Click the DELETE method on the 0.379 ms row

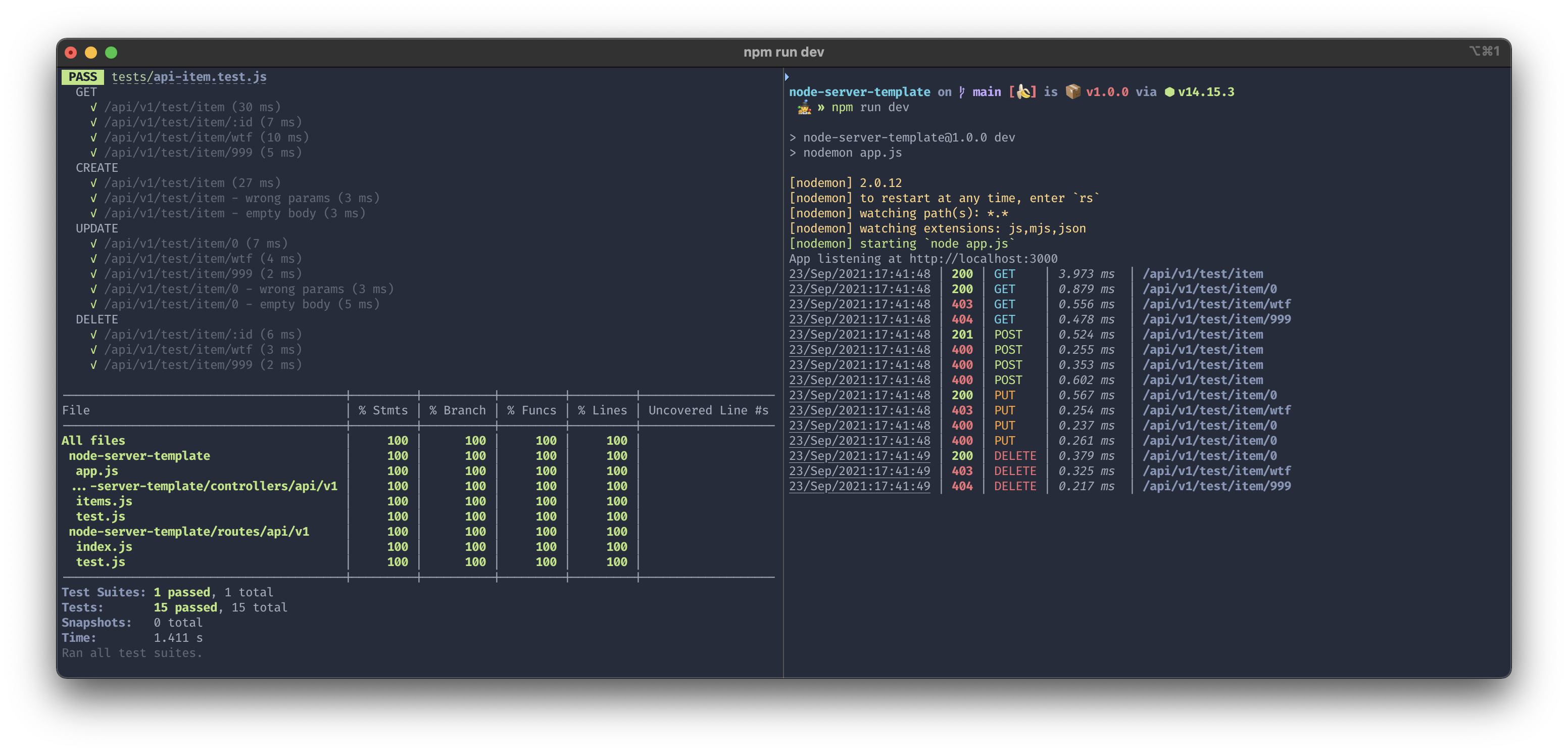click(x=1015, y=456)
